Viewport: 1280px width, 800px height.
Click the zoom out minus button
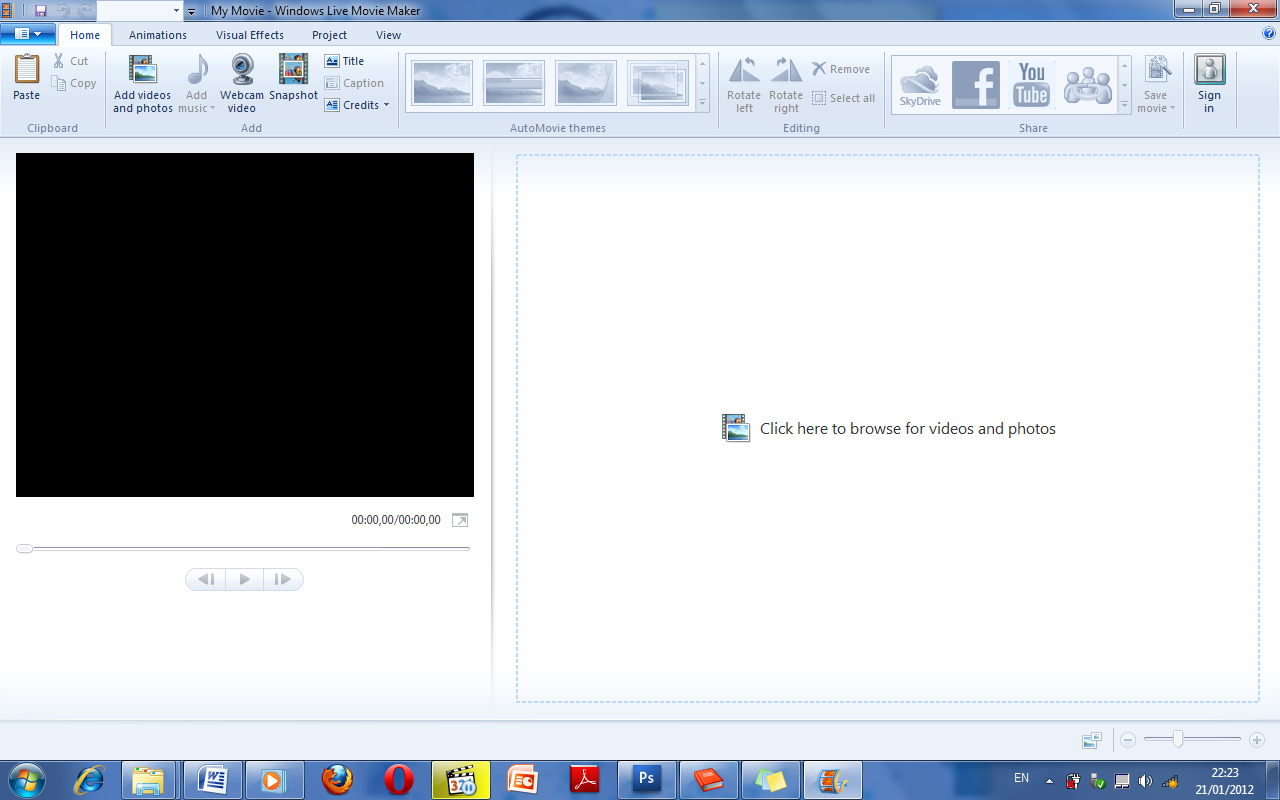click(1128, 740)
